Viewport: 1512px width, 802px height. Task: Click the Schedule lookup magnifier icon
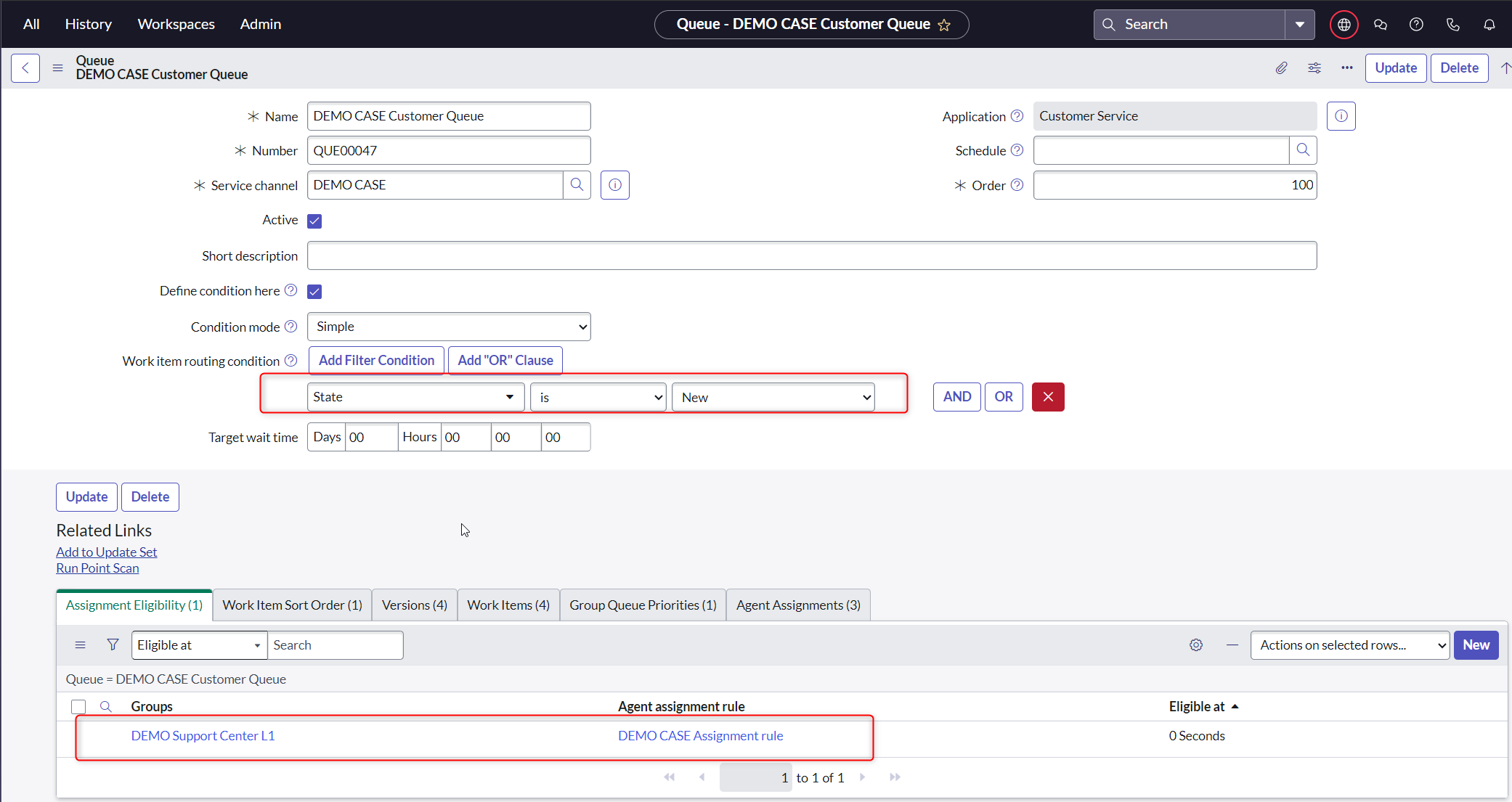click(1303, 150)
